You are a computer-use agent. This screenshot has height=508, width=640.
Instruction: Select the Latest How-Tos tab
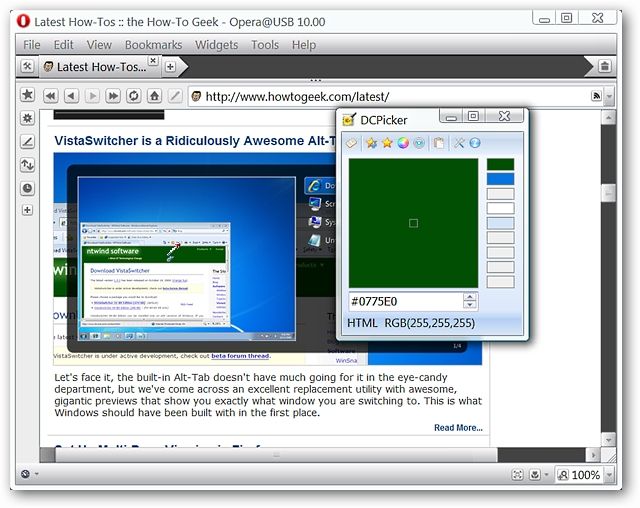point(98,67)
